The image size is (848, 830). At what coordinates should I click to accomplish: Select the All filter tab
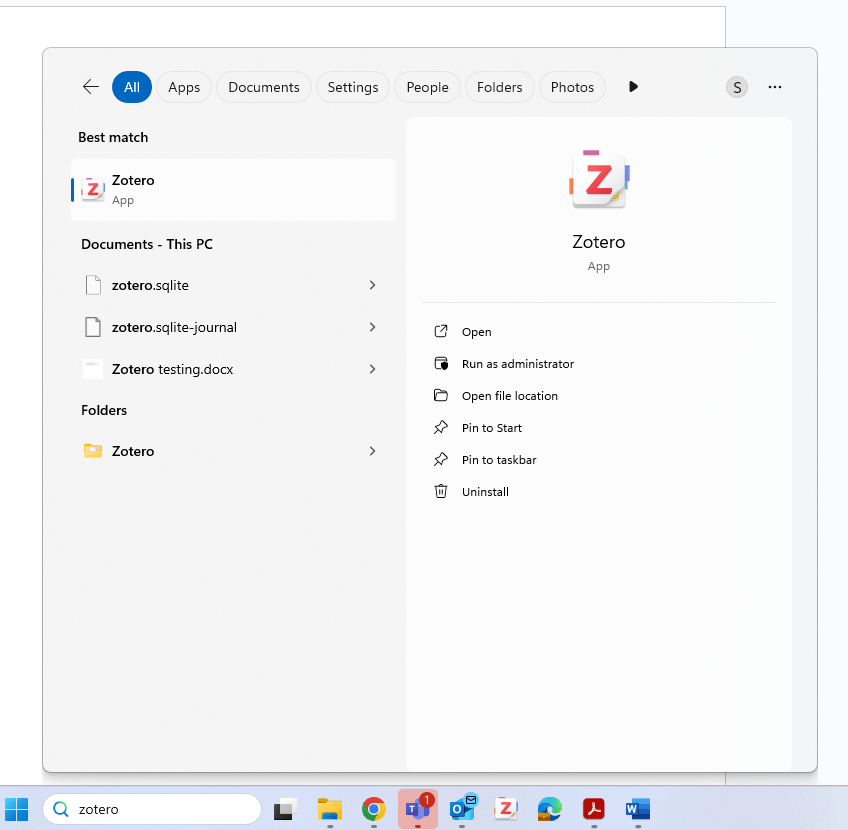pos(132,87)
